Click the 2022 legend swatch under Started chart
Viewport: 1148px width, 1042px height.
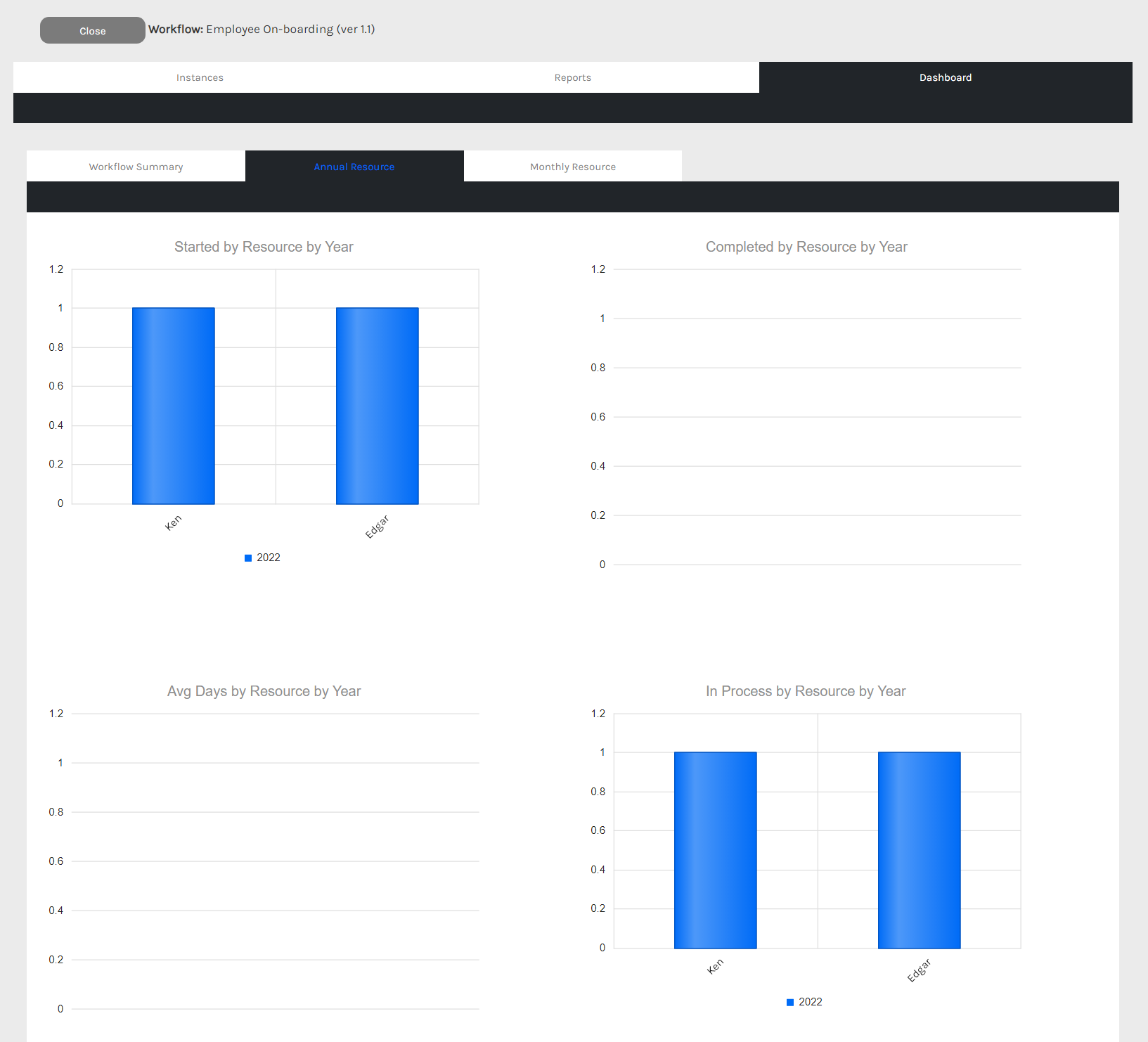248,558
